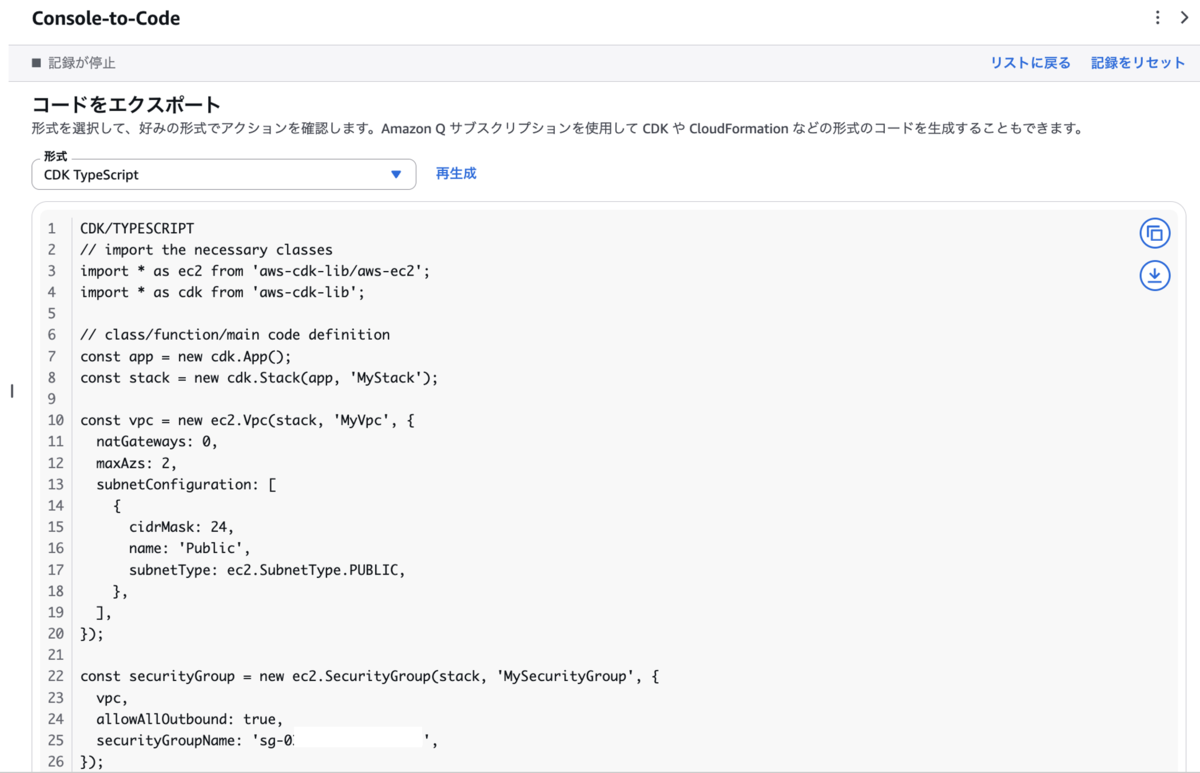Click 記録をリセット to reset recording
The image size is (1200, 773).
click(x=1138, y=63)
